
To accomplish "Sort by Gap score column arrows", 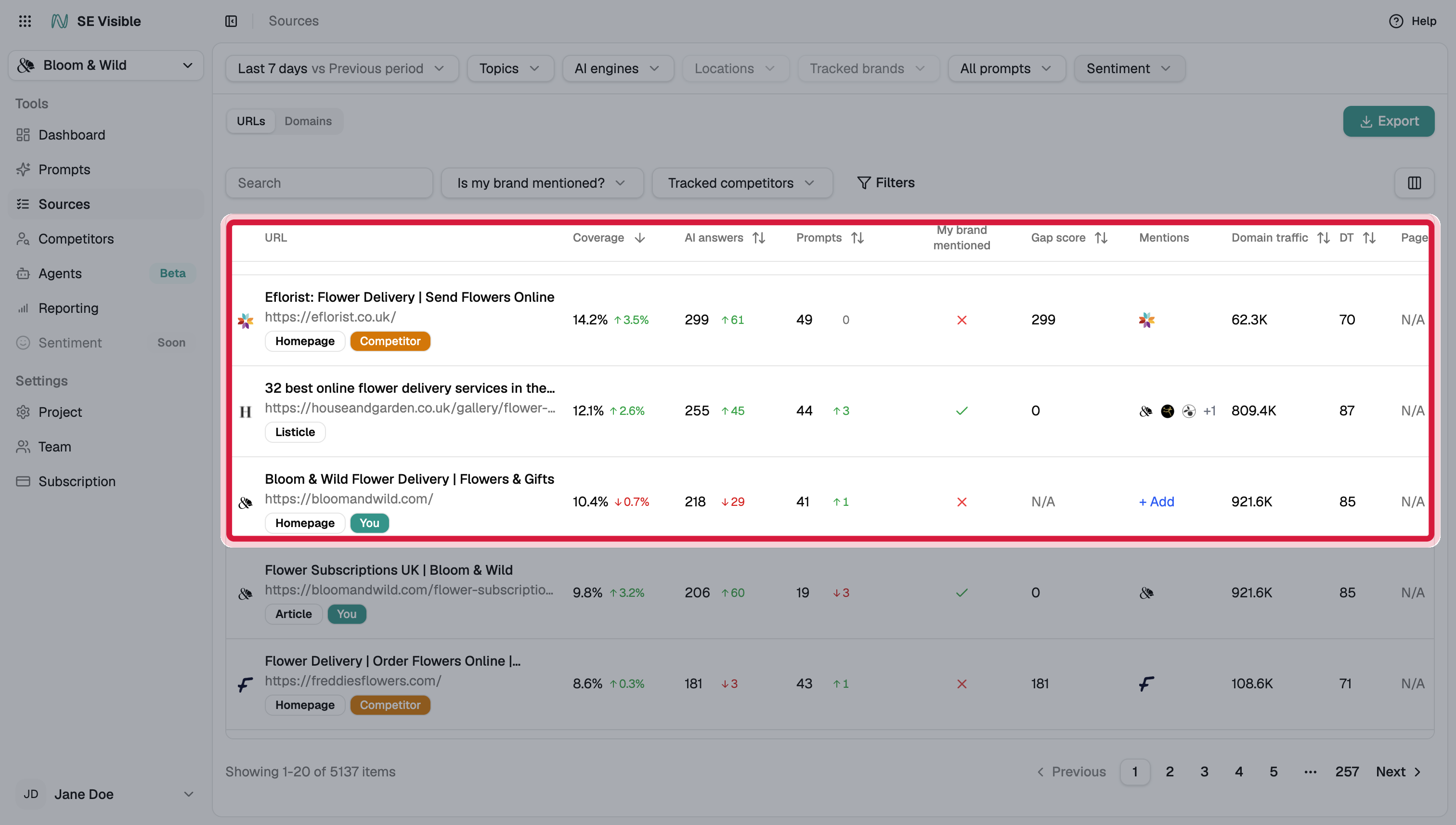I will click(1101, 238).
